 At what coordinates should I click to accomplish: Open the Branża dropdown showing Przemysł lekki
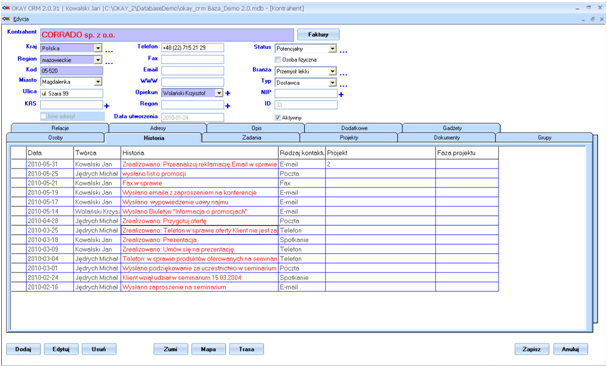pyautogui.click(x=333, y=71)
